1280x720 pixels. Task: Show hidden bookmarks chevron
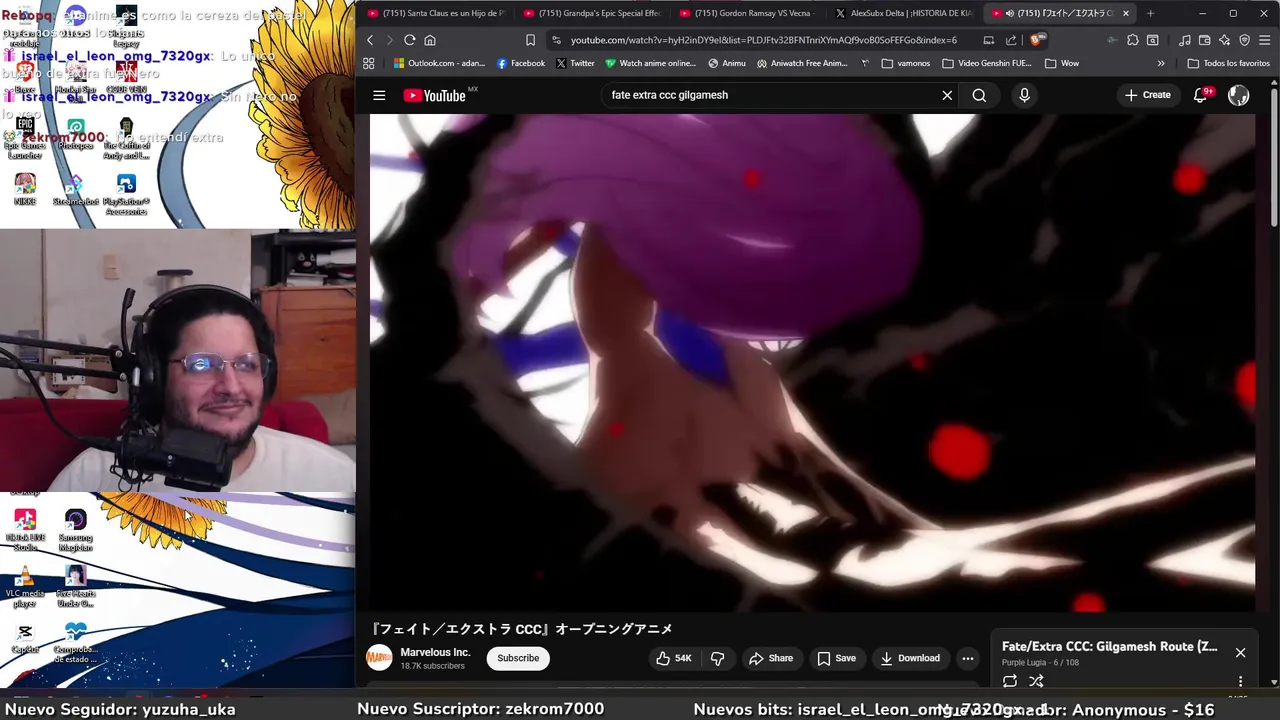click(x=1161, y=63)
